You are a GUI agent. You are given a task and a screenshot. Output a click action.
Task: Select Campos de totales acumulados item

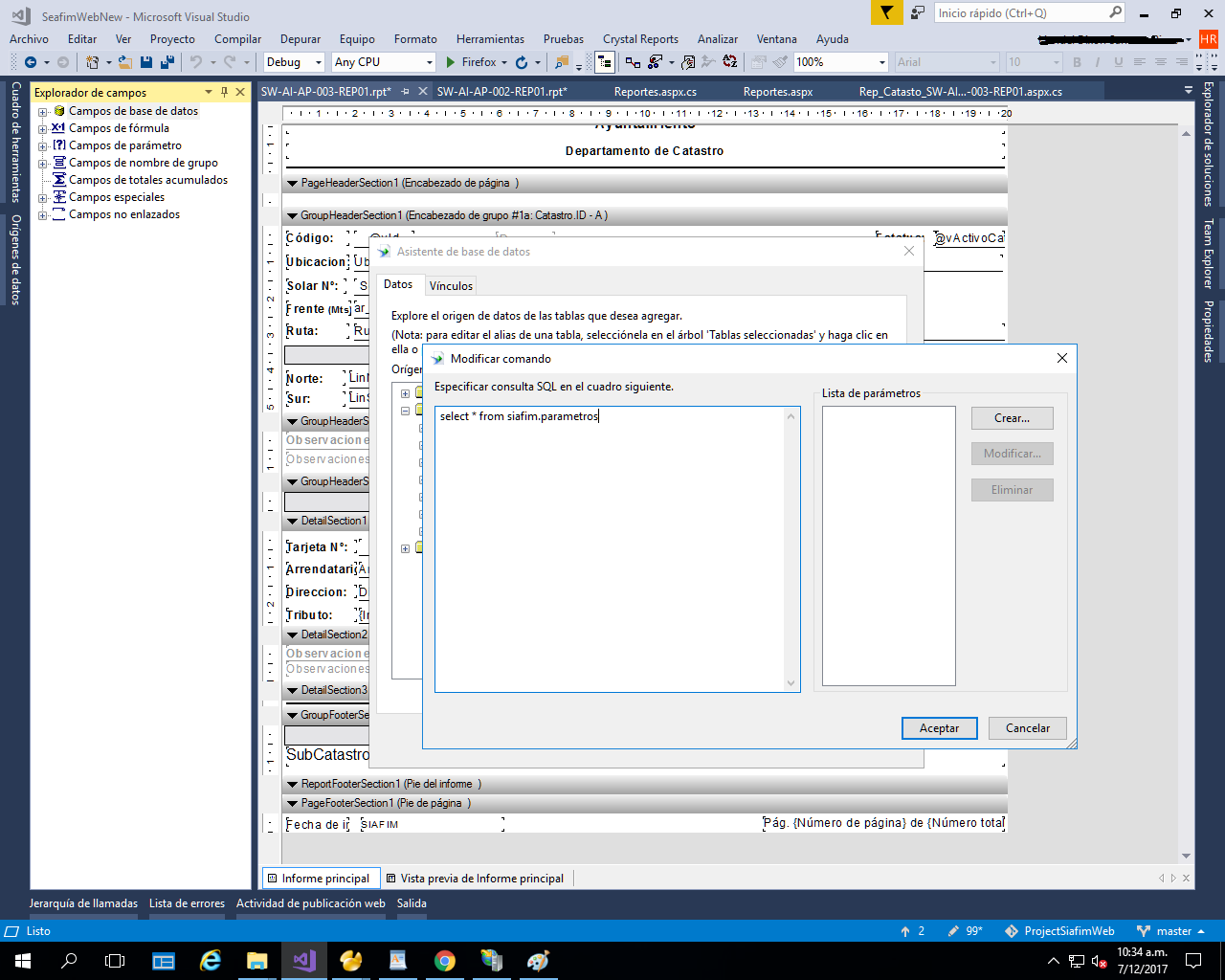pos(147,180)
